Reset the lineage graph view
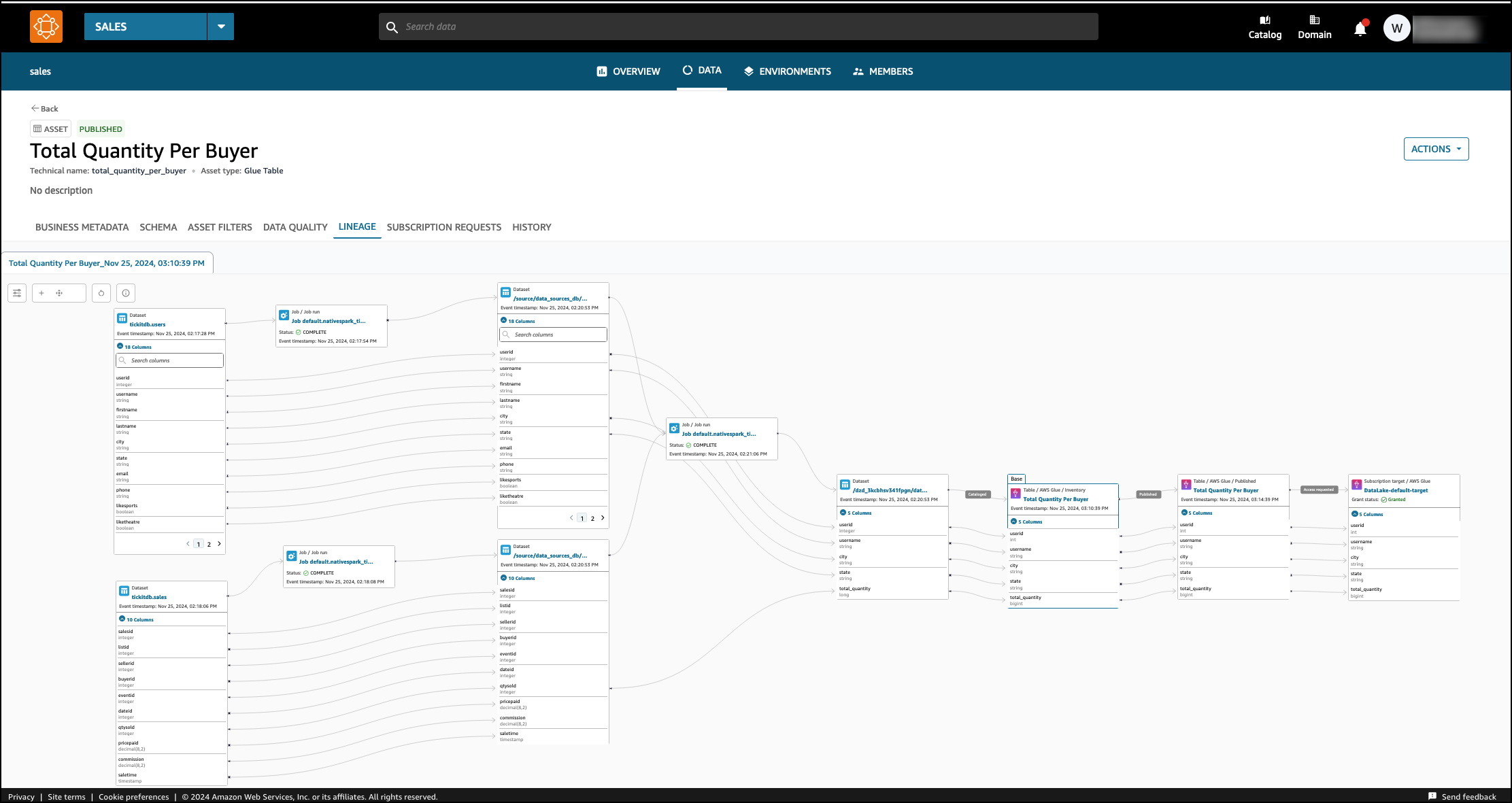This screenshot has width=1512, height=803. click(101, 293)
